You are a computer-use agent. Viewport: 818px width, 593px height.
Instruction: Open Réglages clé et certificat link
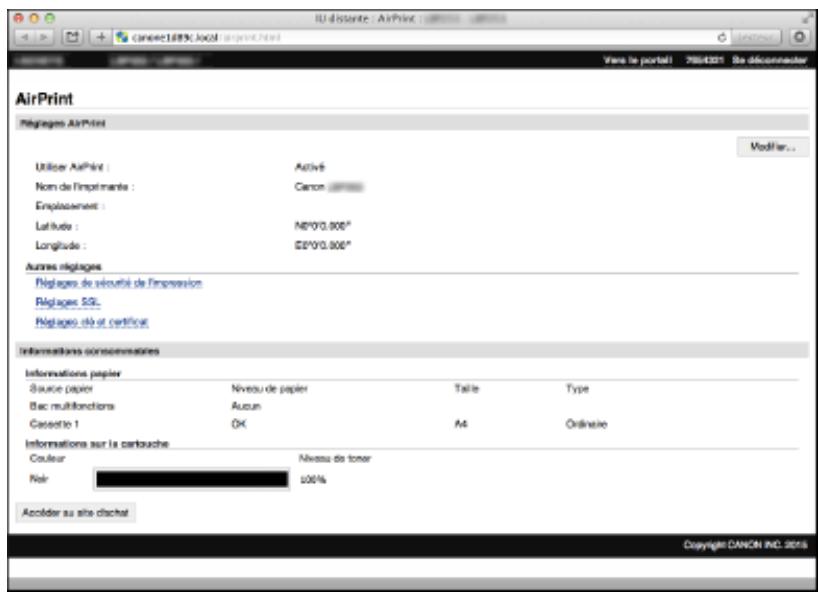pyautogui.click(x=92, y=322)
